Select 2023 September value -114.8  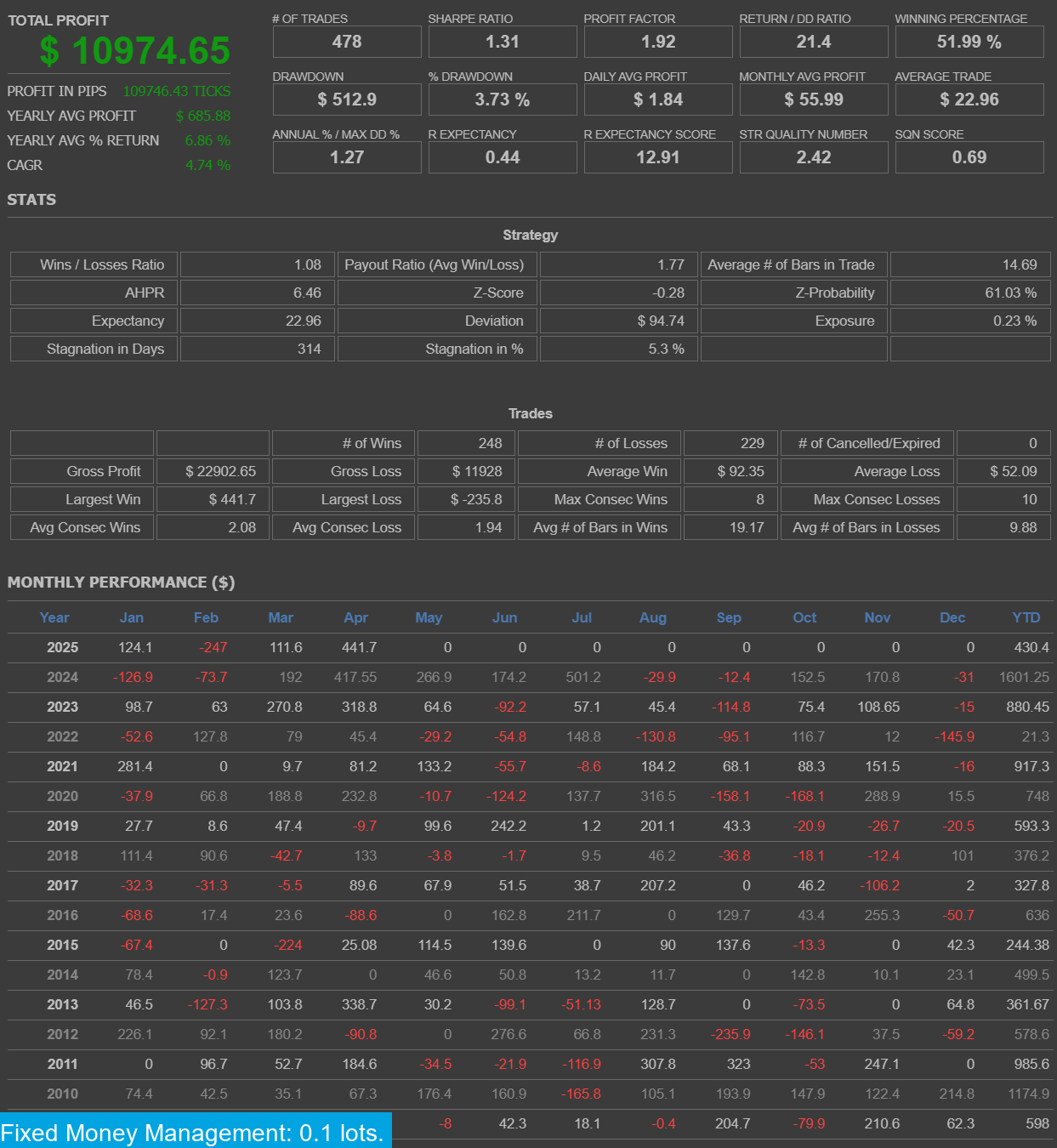(731, 707)
